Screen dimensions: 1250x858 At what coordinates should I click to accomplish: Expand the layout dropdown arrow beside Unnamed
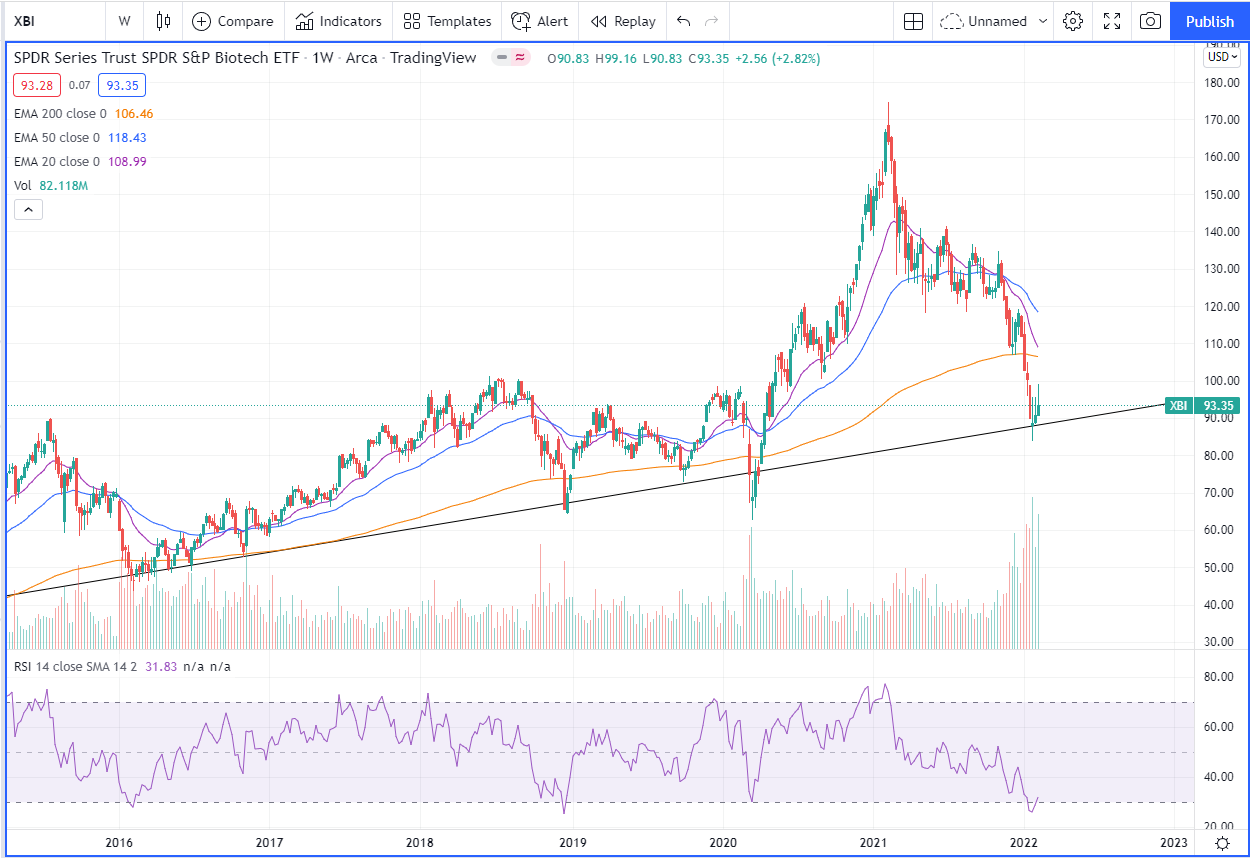pos(1043,21)
